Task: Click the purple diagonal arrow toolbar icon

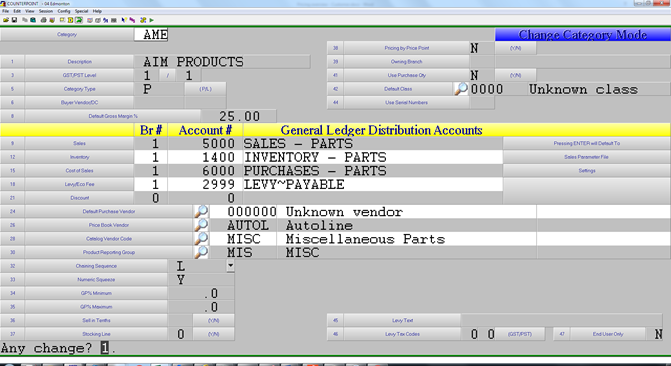Action: [x=132, y=20]
